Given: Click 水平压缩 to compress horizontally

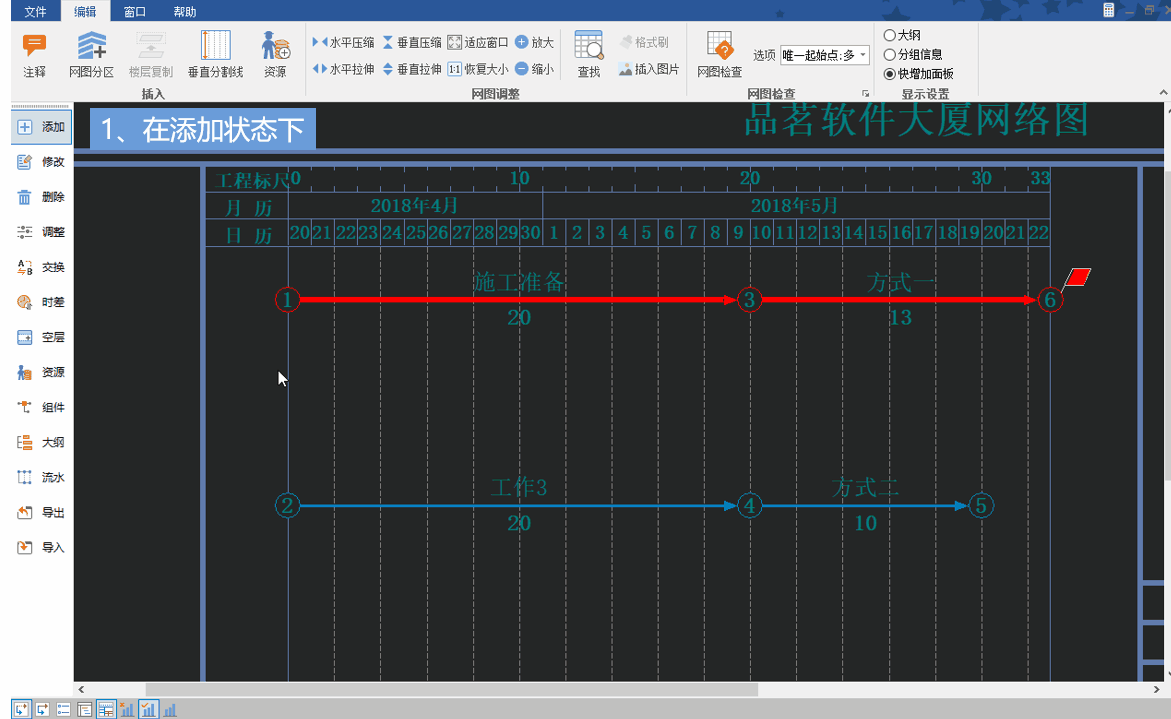Looking at the screenshot, I should click(345, 42).
